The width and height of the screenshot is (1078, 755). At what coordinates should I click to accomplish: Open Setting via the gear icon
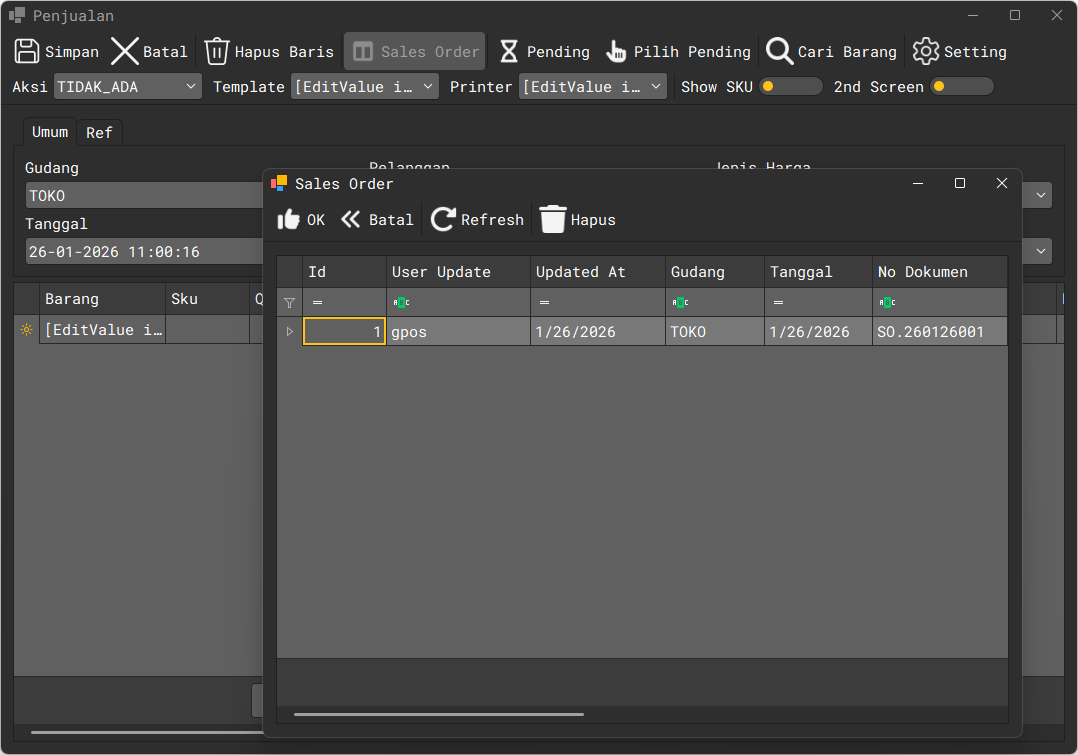tap(926, 52)
